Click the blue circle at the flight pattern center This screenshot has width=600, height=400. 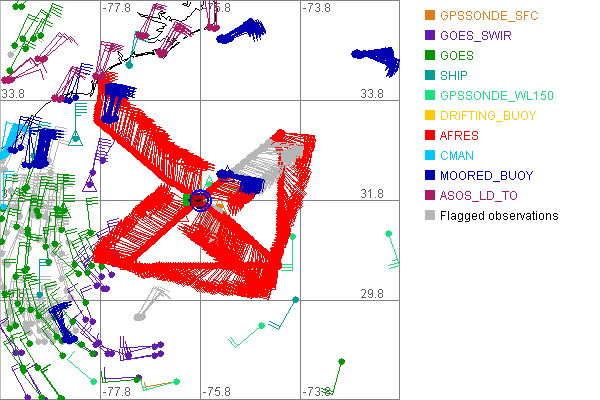pos(199,201)
